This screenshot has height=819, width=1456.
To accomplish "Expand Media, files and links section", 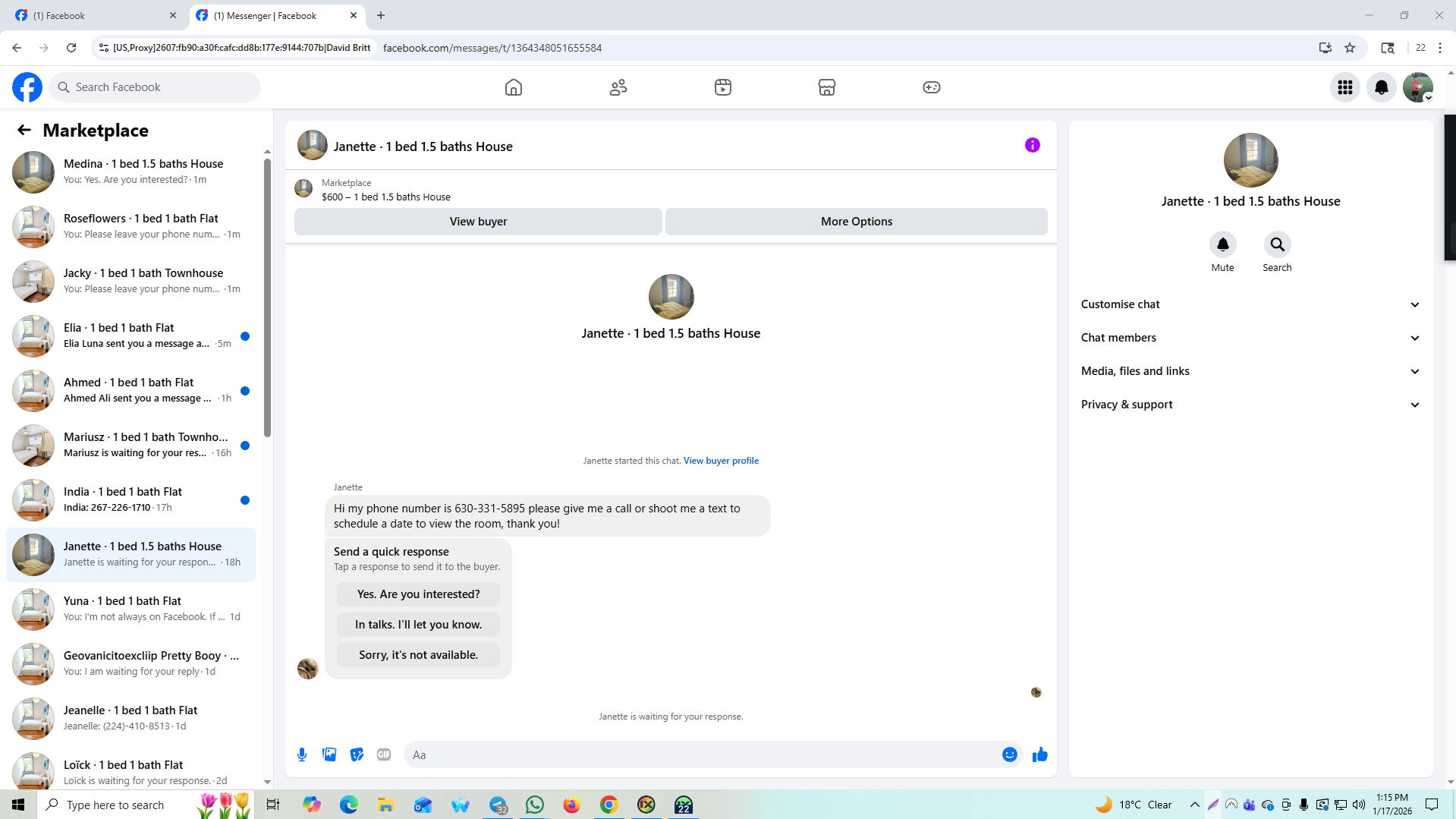I will (x=1250, y=371).
